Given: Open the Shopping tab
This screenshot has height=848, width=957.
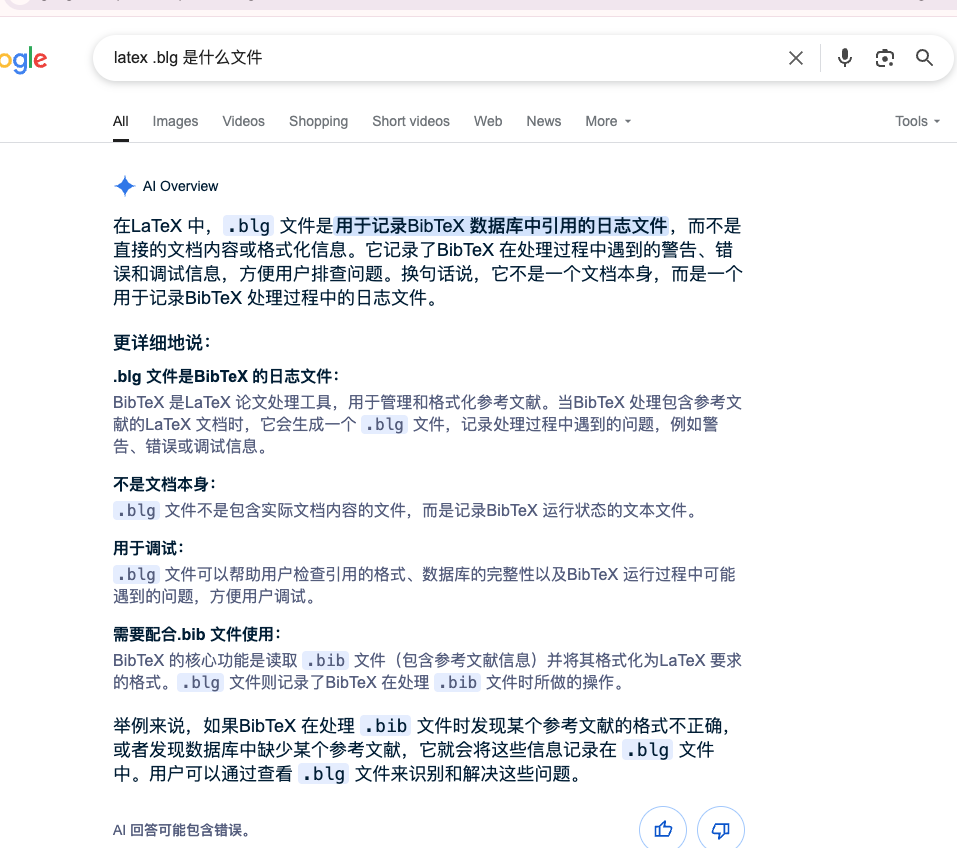Looking at the screenshot, I should 319,121.
